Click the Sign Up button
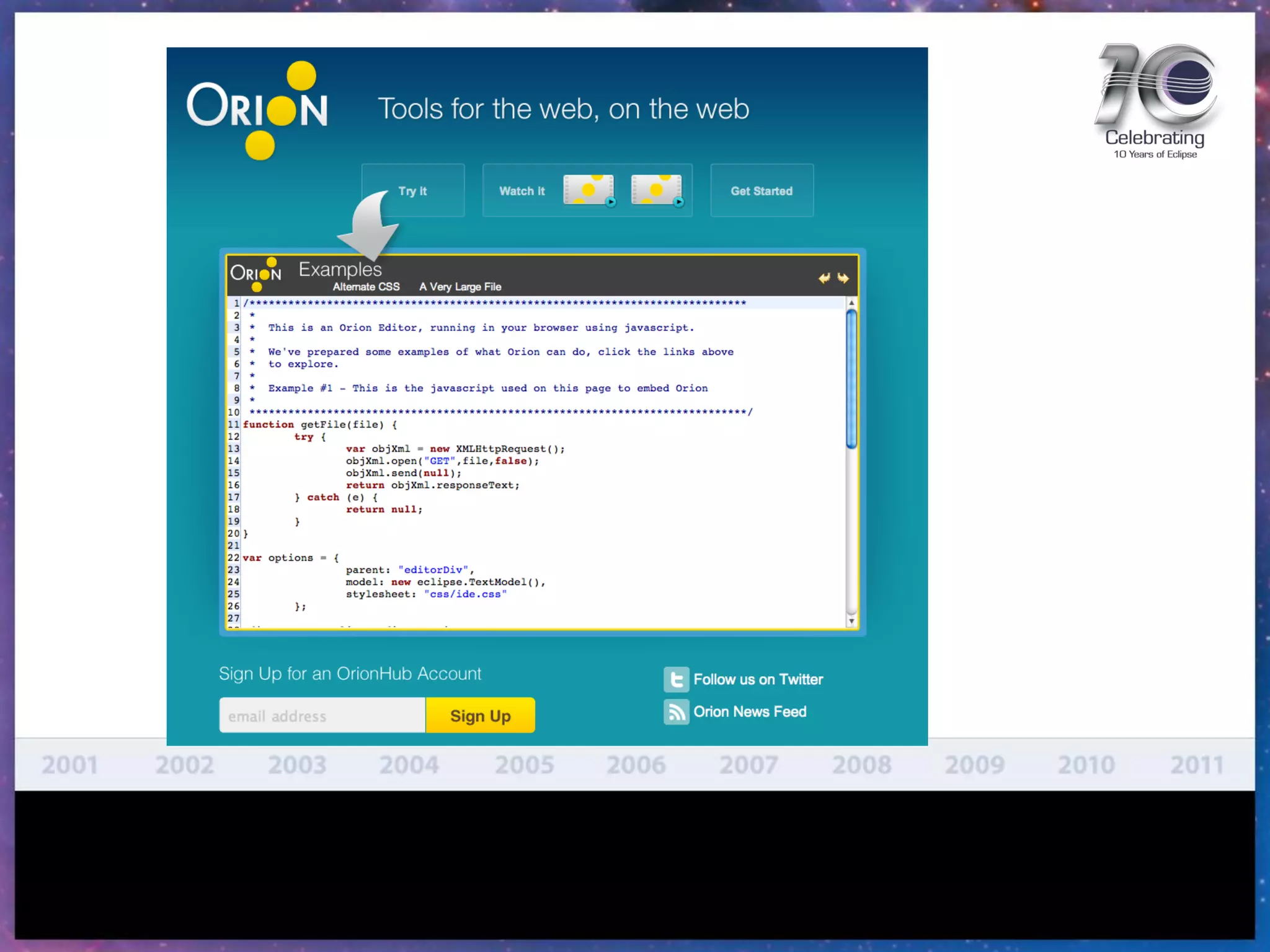1270x952 pixels. 480,716
